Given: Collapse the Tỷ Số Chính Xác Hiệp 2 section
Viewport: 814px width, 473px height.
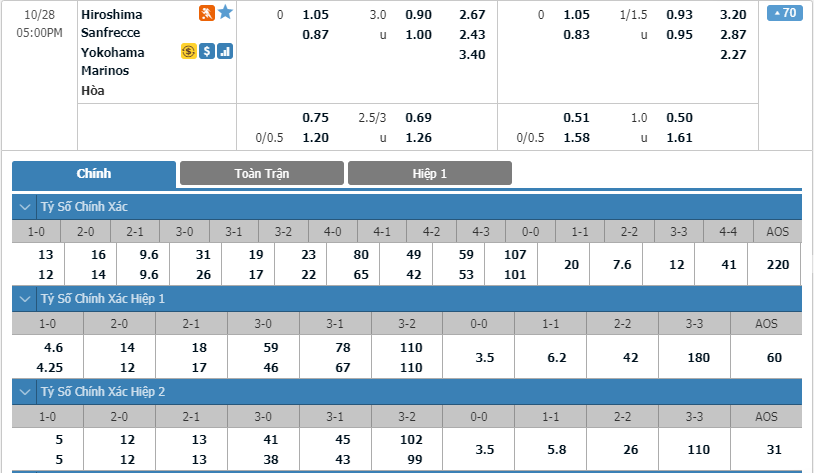Looking at the screenshot, I should pos(24,392).
